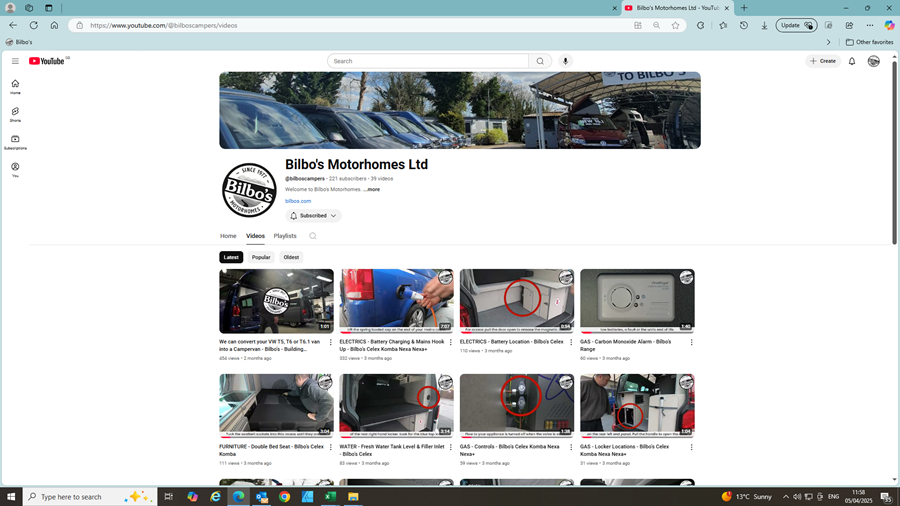The width and height of the screenshot is (900, 506).
Task: Expand the Subscribed notification dropdown
Action: coord(313,216)
